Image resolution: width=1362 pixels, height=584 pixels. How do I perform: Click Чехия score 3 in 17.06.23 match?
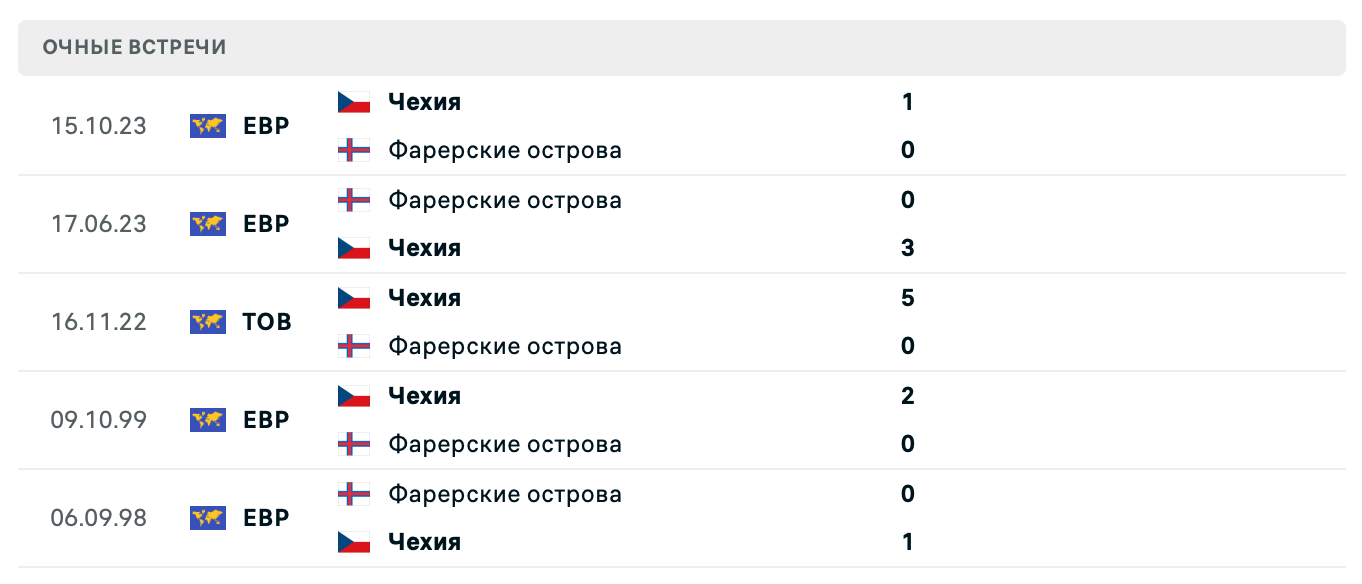pos(907,248)
